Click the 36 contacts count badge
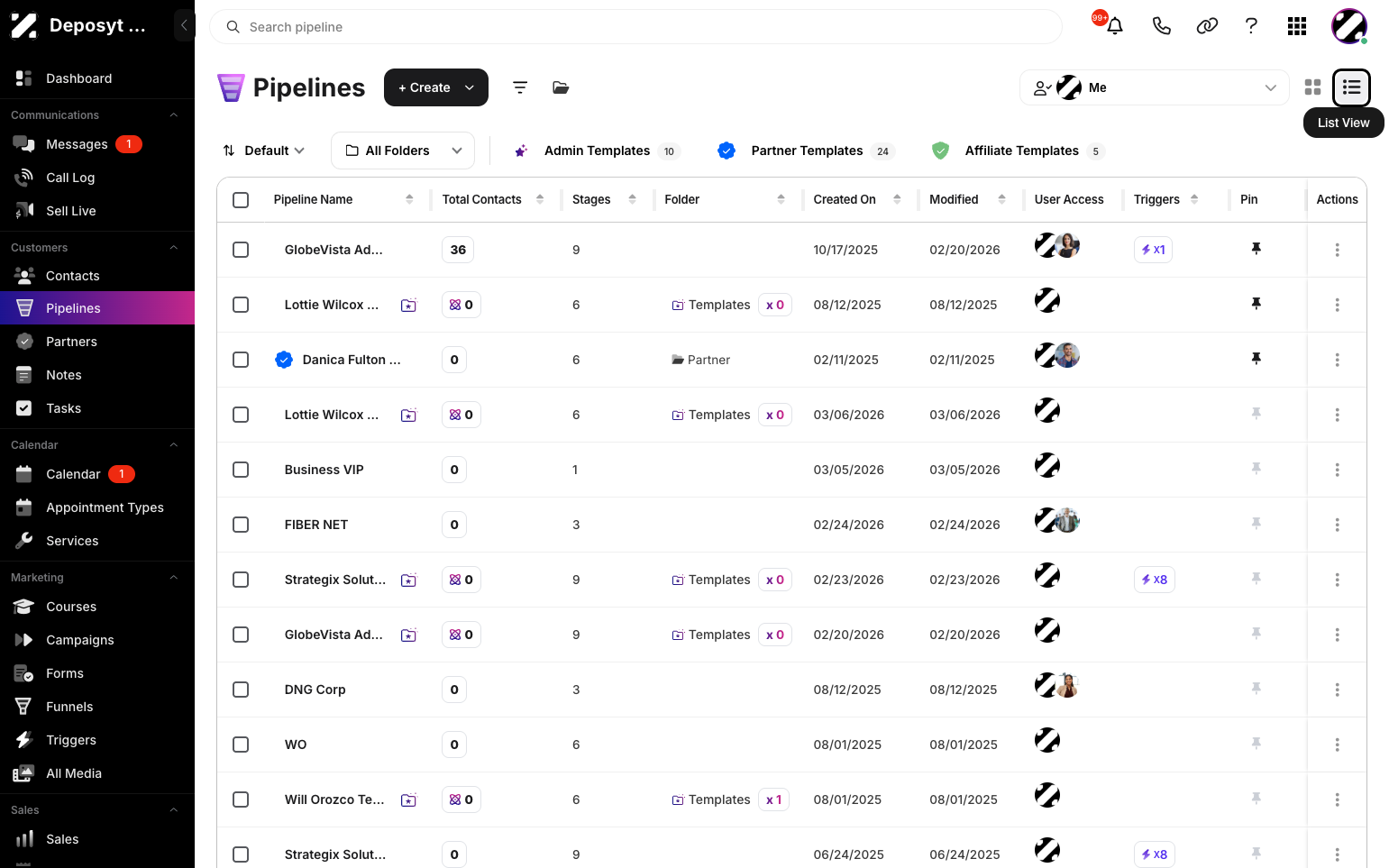Viewport: 1389px width, 868px height. pyautogui.click(x=458, y=250)
